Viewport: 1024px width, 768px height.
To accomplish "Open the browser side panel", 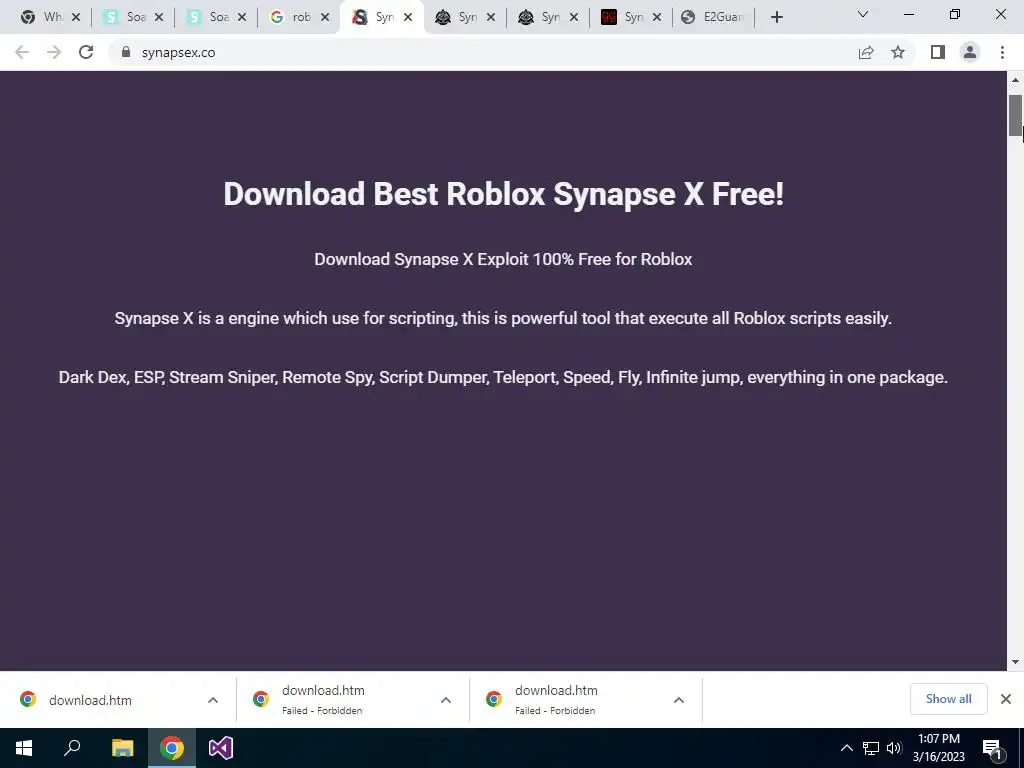I will [x=938, y=52].
